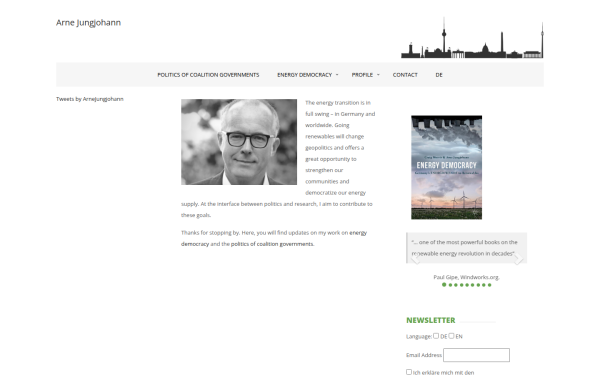Click the city skyline header image
Image resolution: width=600 pixels, height=375 pixels.
[472, 38]
